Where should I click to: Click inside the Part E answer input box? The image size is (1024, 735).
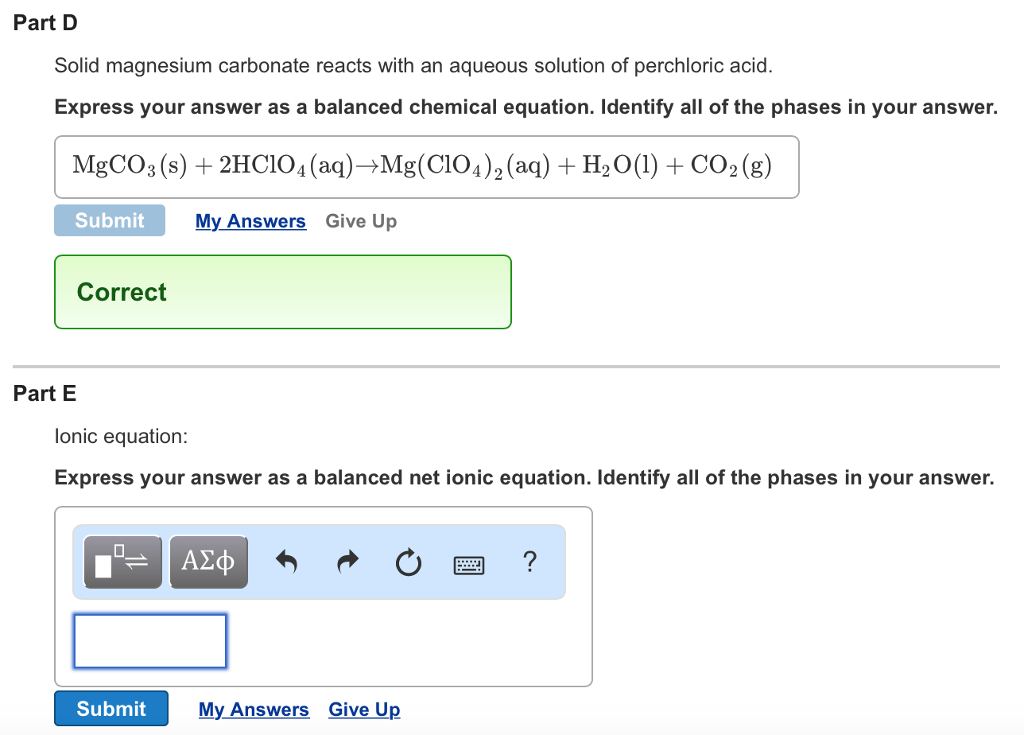pos(149,640)
